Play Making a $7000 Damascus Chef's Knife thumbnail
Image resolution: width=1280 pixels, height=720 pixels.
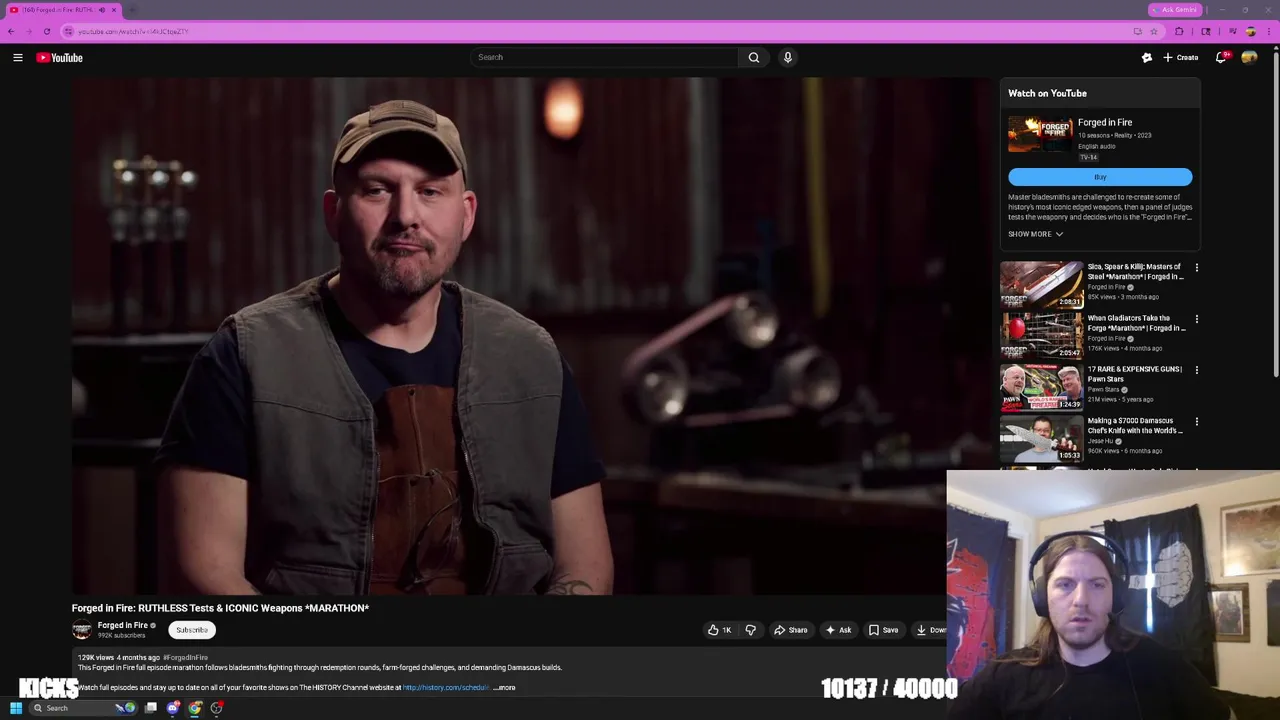1041,438
